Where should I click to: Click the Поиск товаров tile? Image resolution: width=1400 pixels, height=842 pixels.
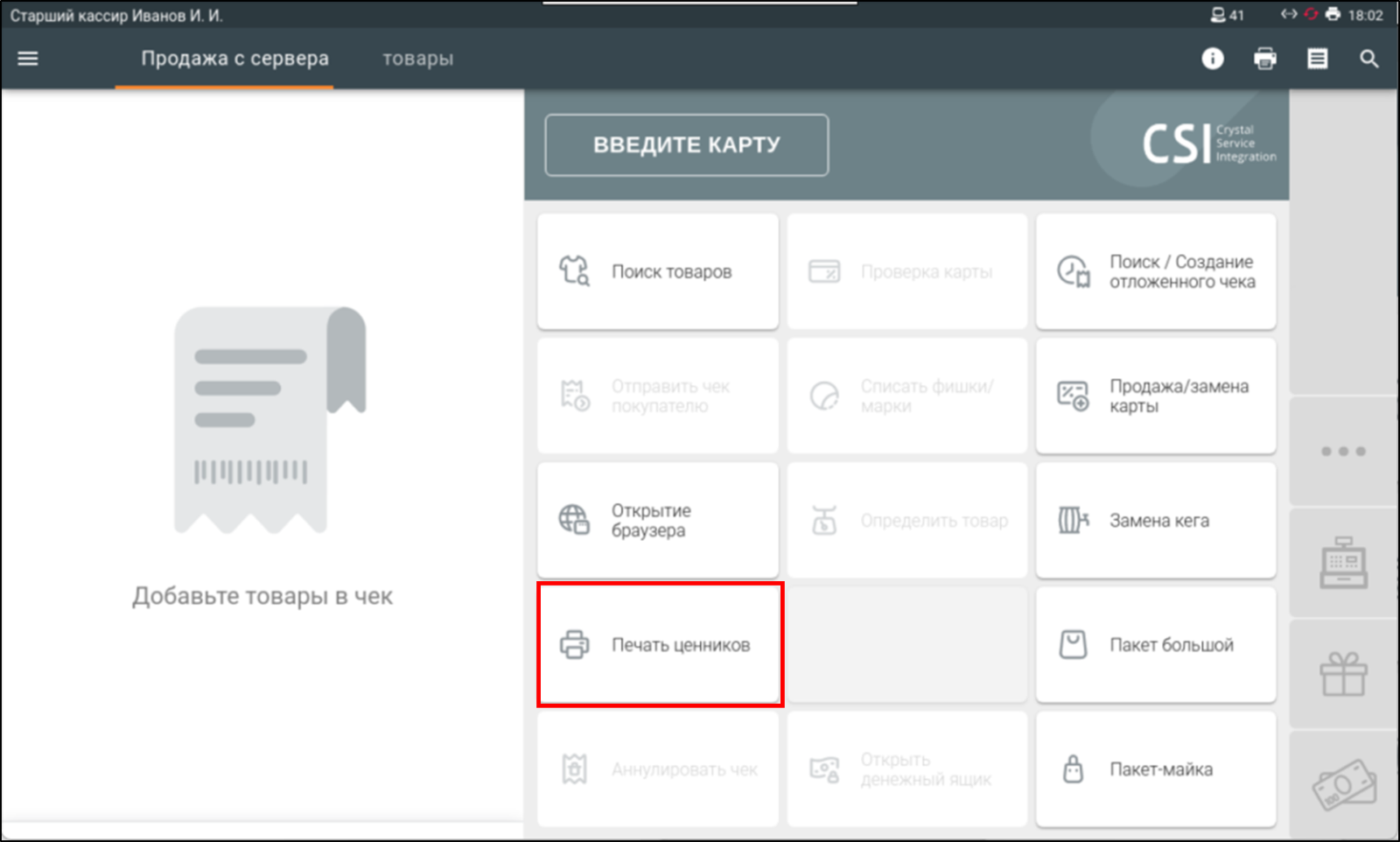pyautogui.click(x=658, y=272)
